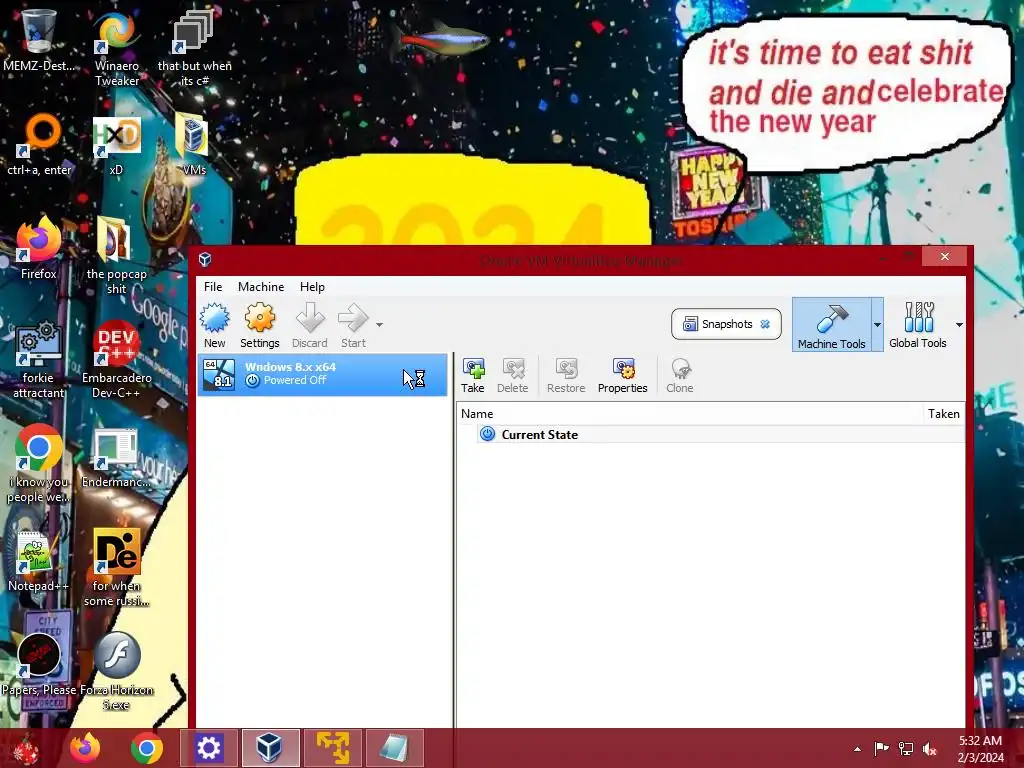Click the Taken column header

coord(944,413)
